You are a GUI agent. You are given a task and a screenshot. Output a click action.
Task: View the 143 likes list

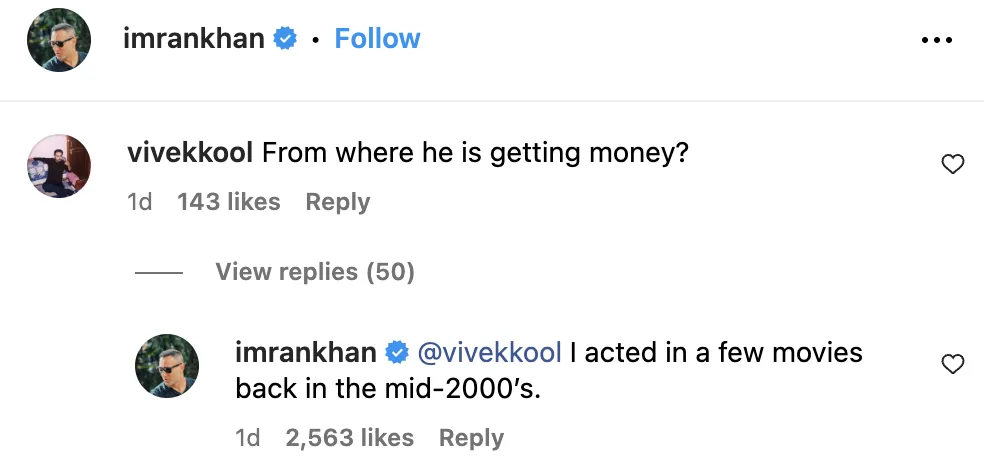click(228, 202)
